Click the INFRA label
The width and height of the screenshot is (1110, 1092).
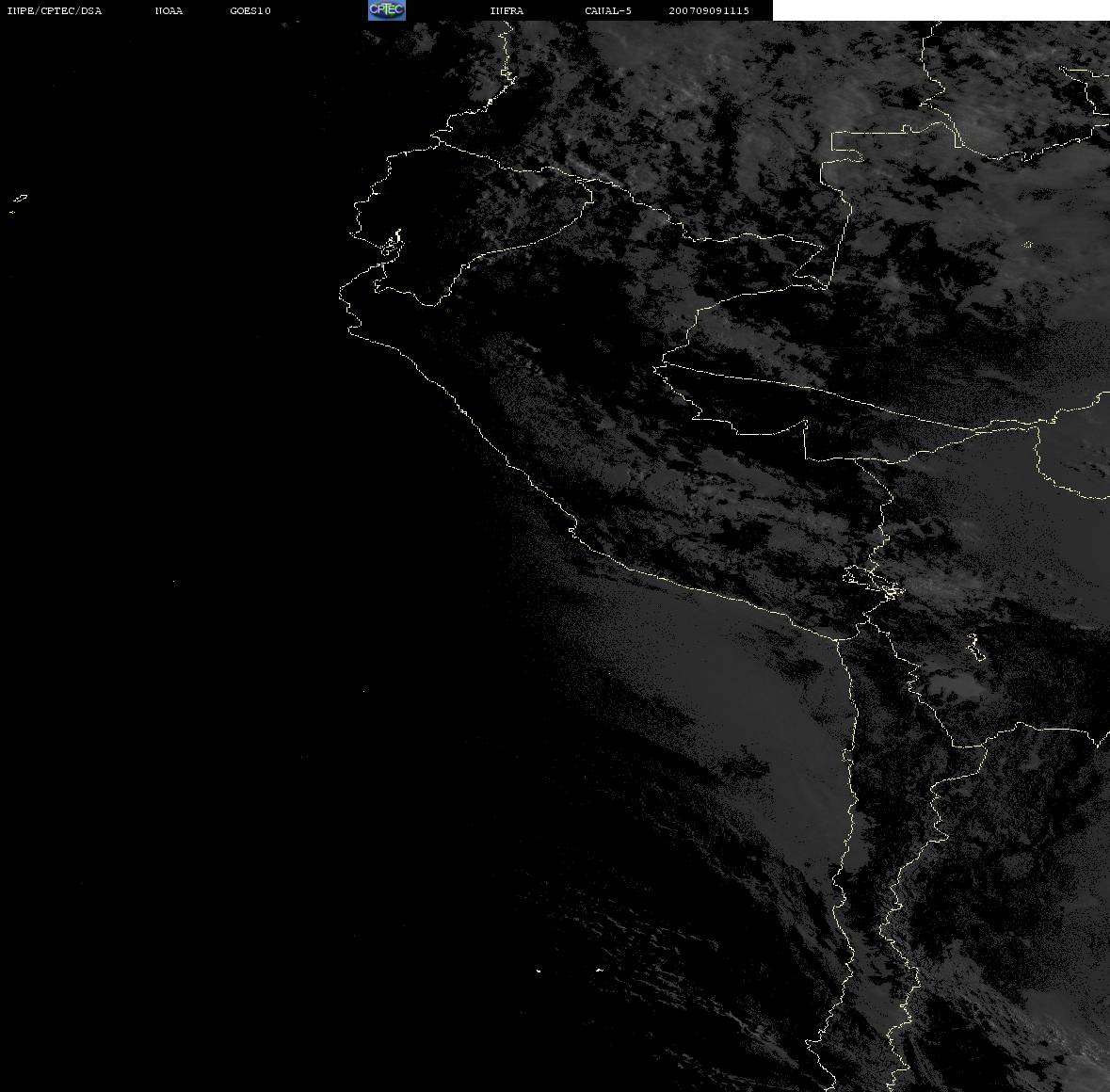click(x=507, y=10)
